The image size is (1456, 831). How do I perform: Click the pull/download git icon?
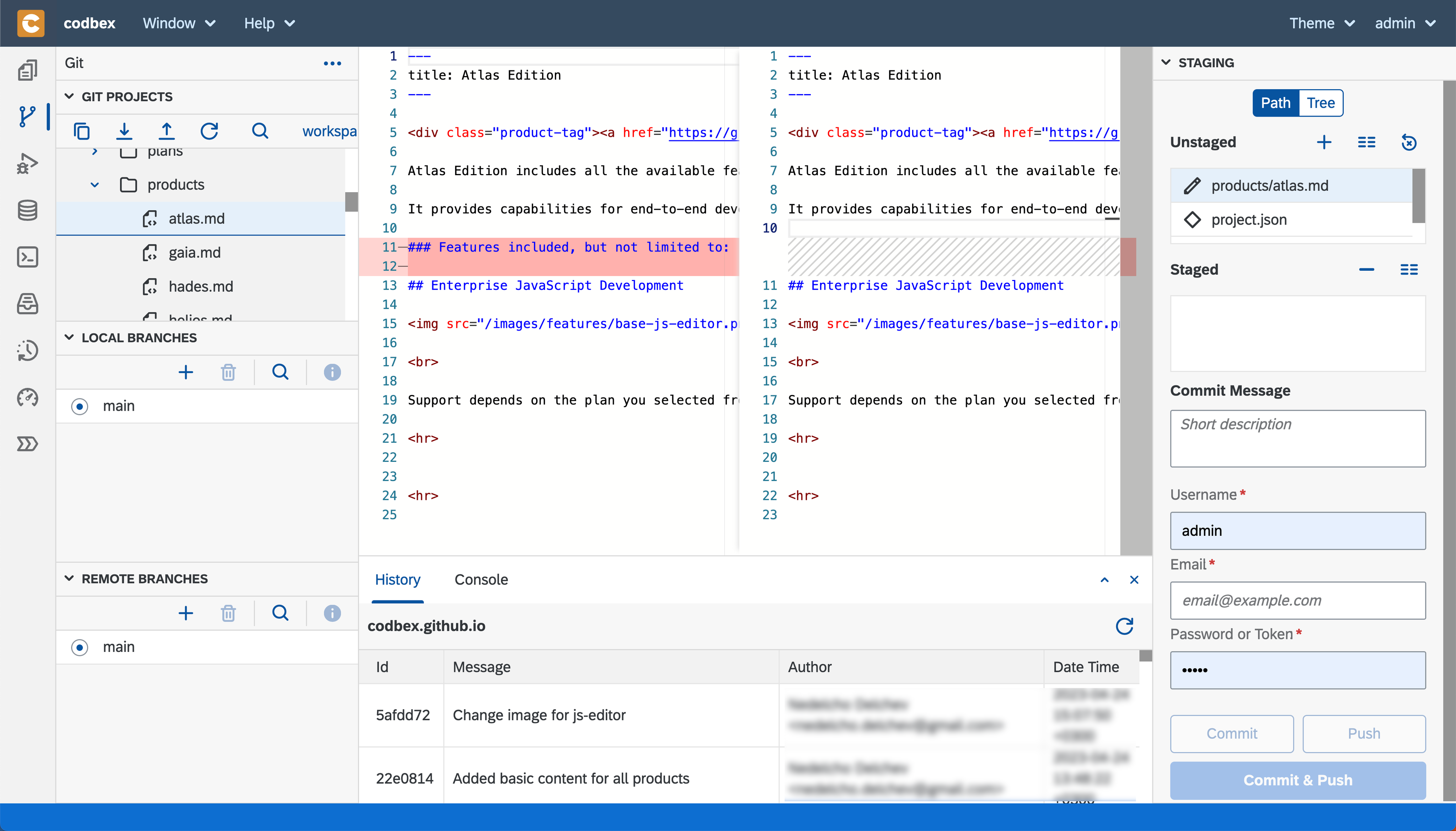coord(124,131)
